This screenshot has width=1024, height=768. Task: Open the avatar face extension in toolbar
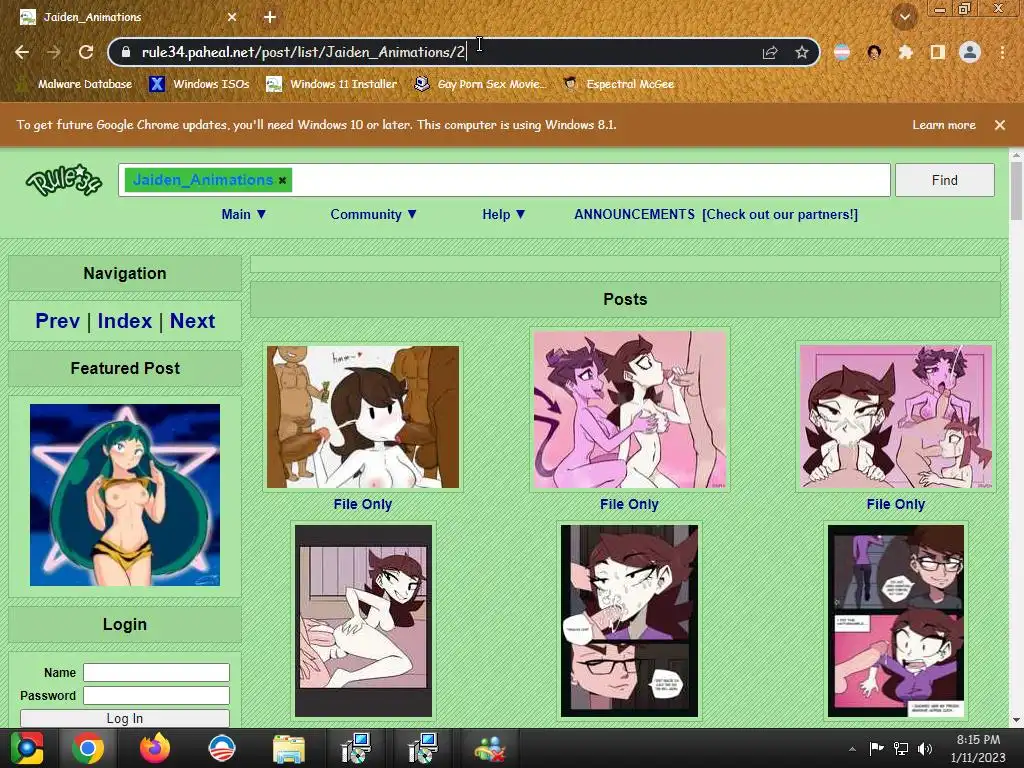pos(874,52)
